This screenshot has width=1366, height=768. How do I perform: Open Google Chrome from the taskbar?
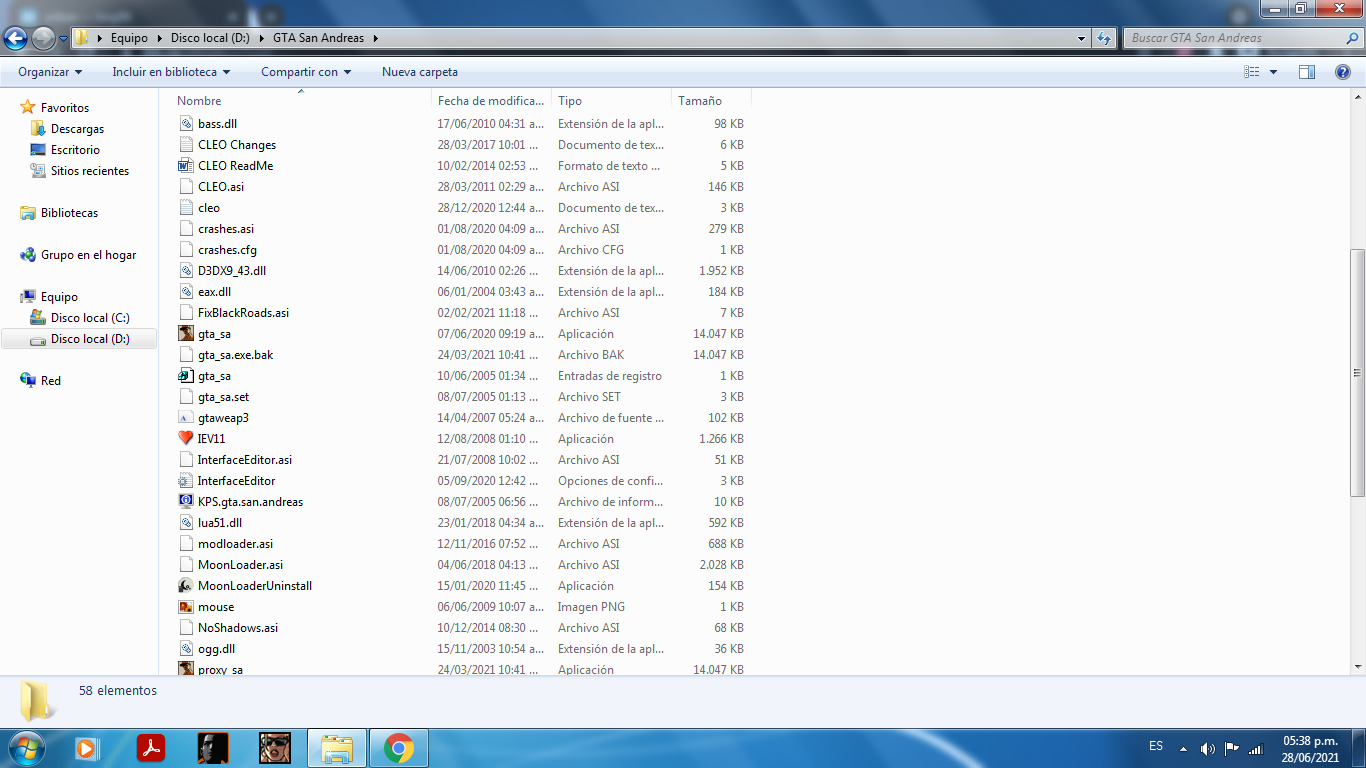point(399,748)
